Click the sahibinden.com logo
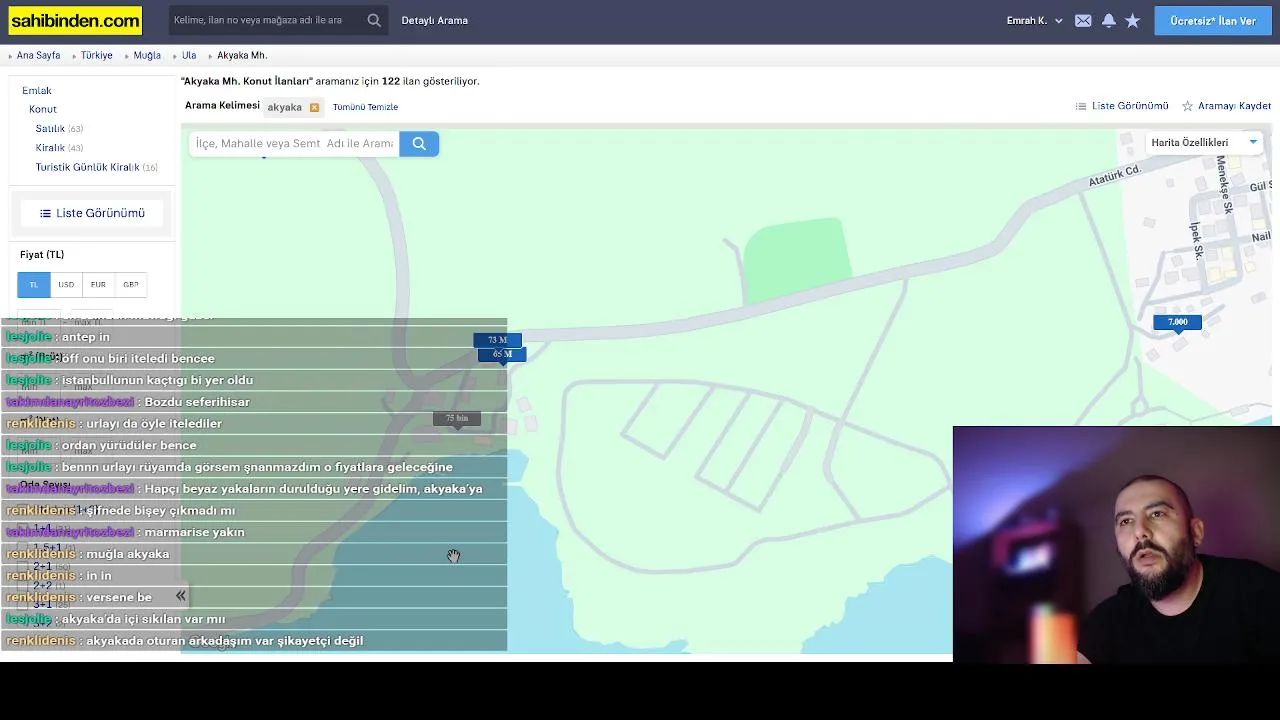Image resolution: width=1280 pixels, height=720 pixels. 76,20
